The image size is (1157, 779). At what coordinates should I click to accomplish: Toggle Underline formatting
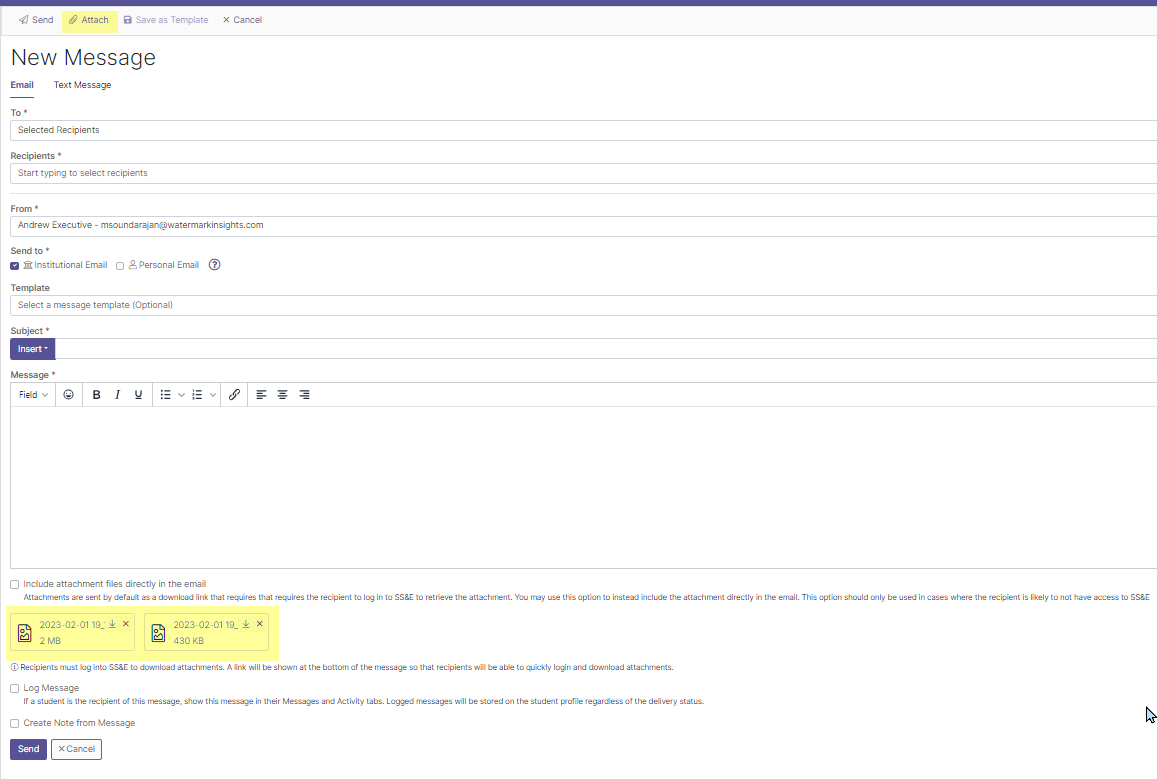(138, 395)
